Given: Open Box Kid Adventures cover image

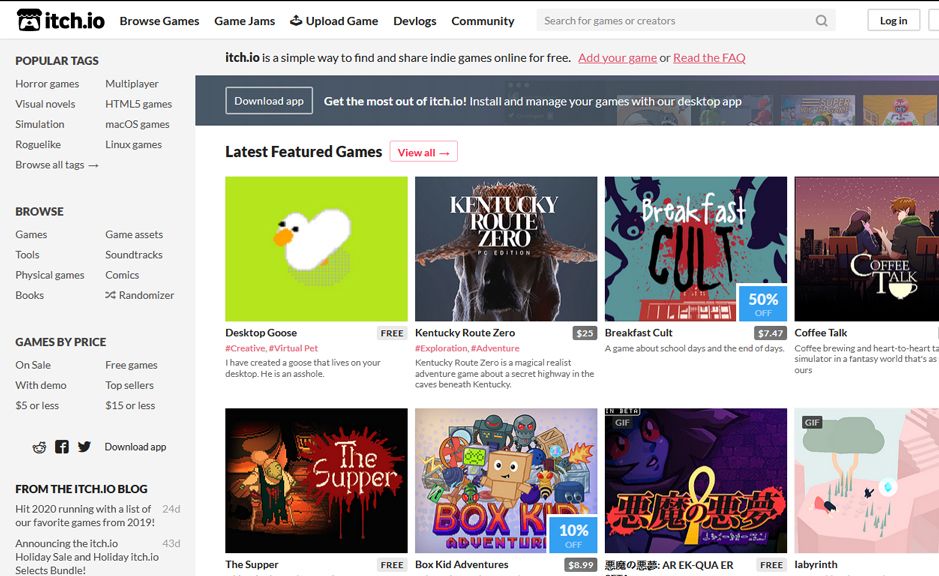Looking at the screenshot, I should click(506, 480).
